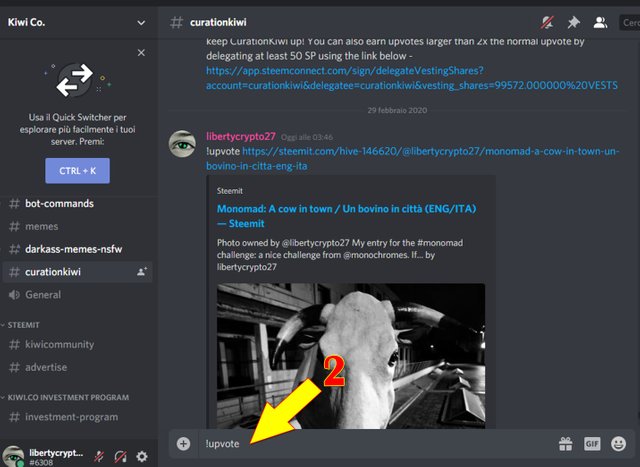Viewport: 640px width, 467px height.
Task: Open the GIF picker
Action: click(592, 444)
